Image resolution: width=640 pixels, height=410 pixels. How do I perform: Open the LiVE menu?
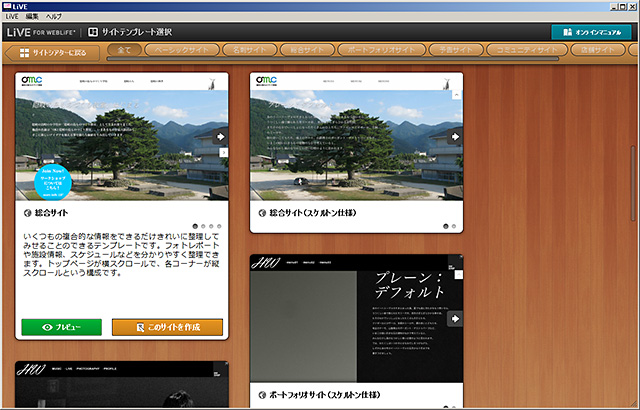(x=12, y=18)
